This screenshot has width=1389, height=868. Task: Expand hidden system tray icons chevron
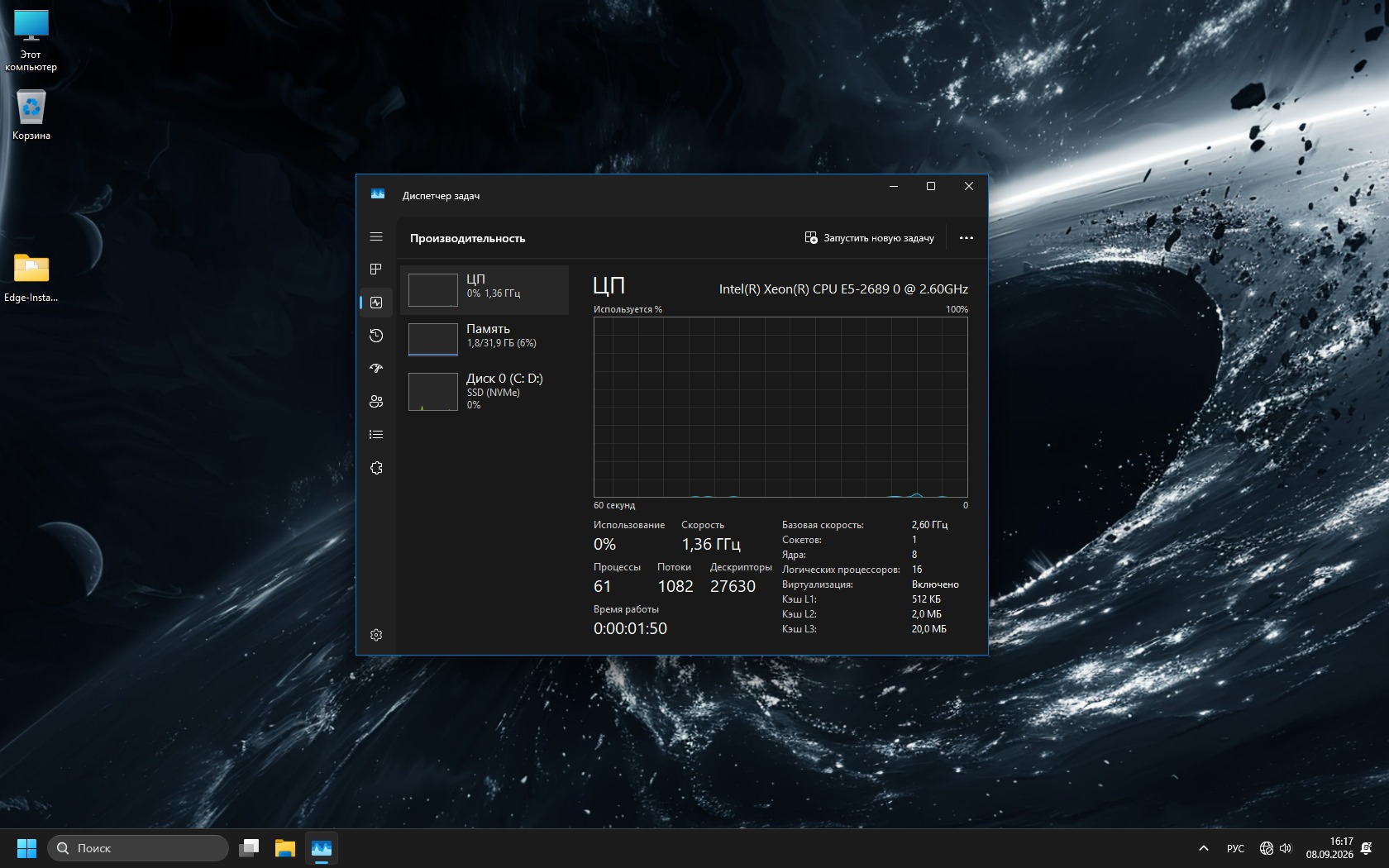pyautogui.click(x=1204, y=848)
